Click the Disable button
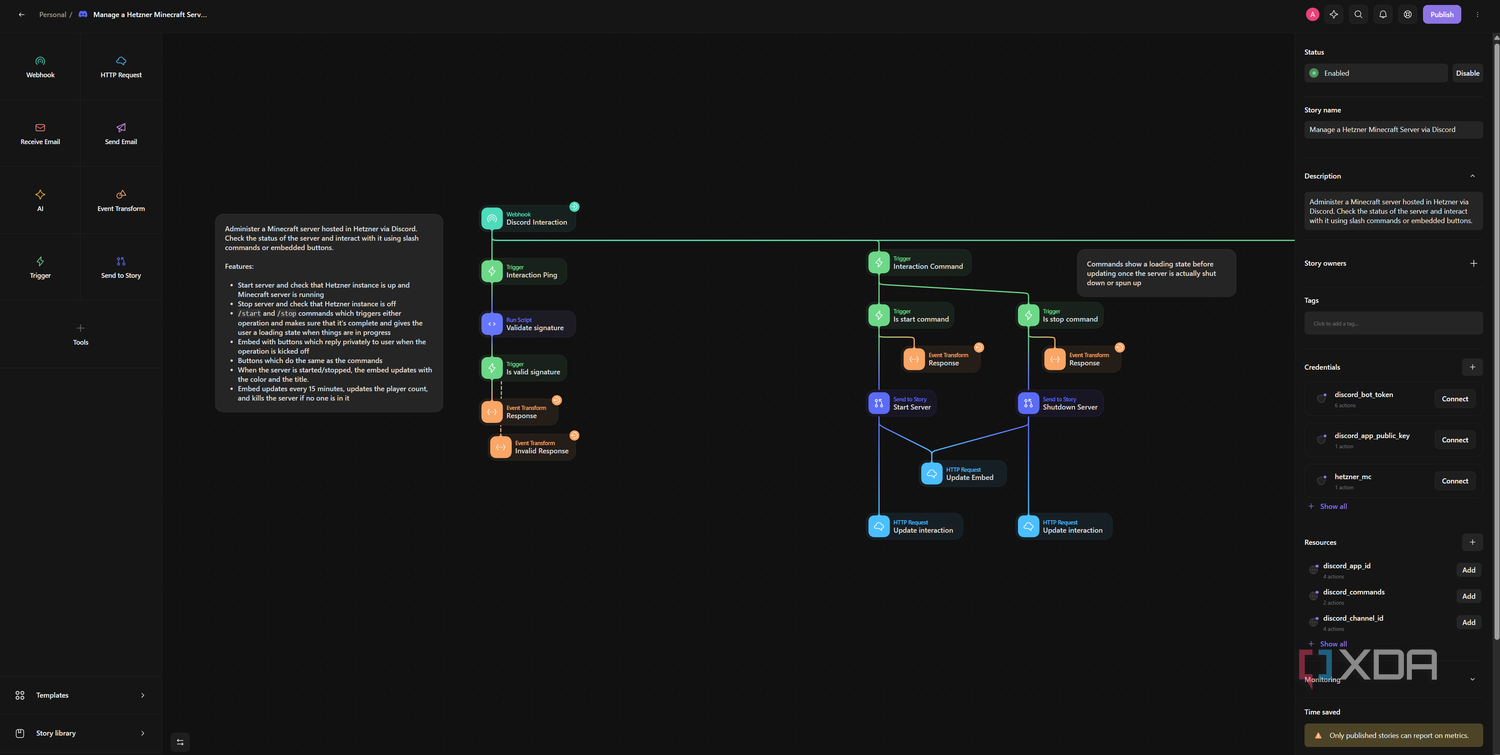 [1467, 73]
